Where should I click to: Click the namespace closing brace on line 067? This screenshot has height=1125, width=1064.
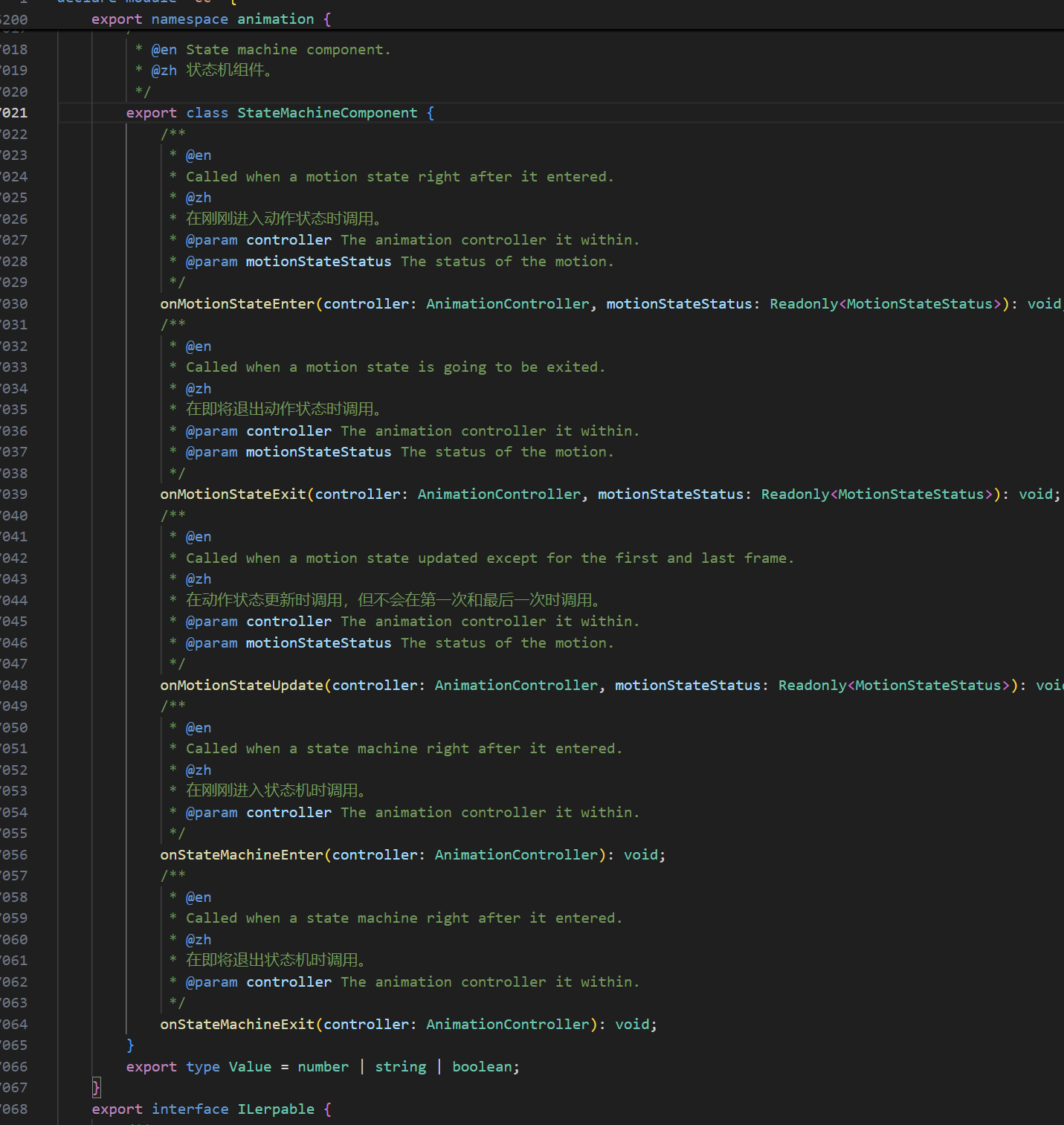coord(96,1088)
